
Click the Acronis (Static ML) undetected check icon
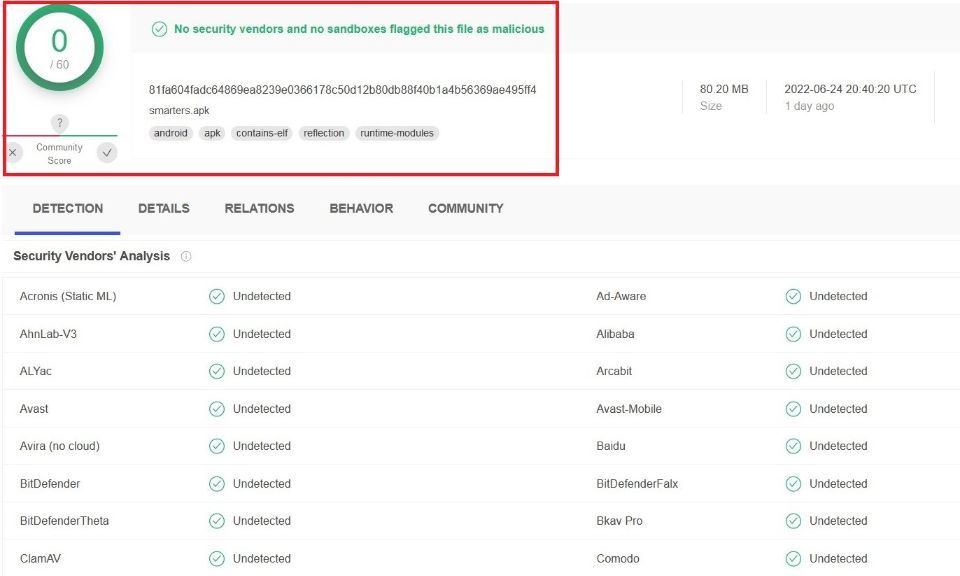[x=217, y=296]
